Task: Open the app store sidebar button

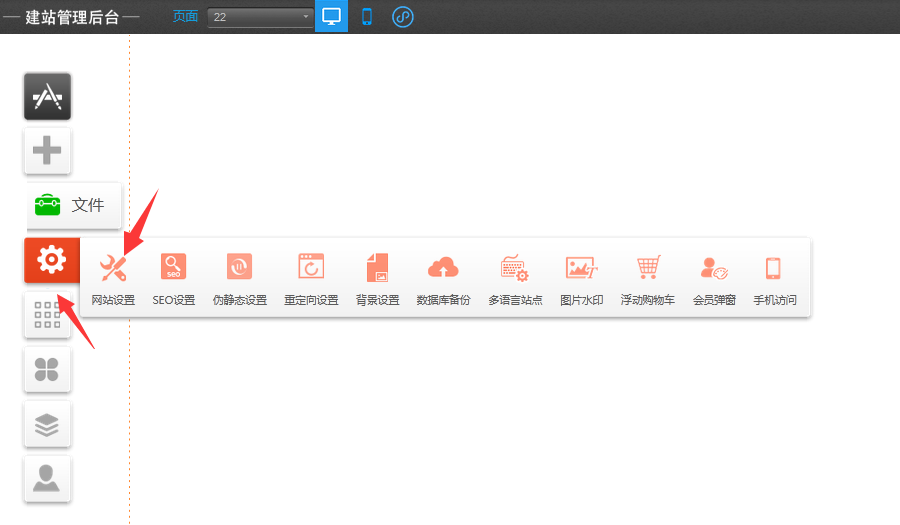Action: 47,96
